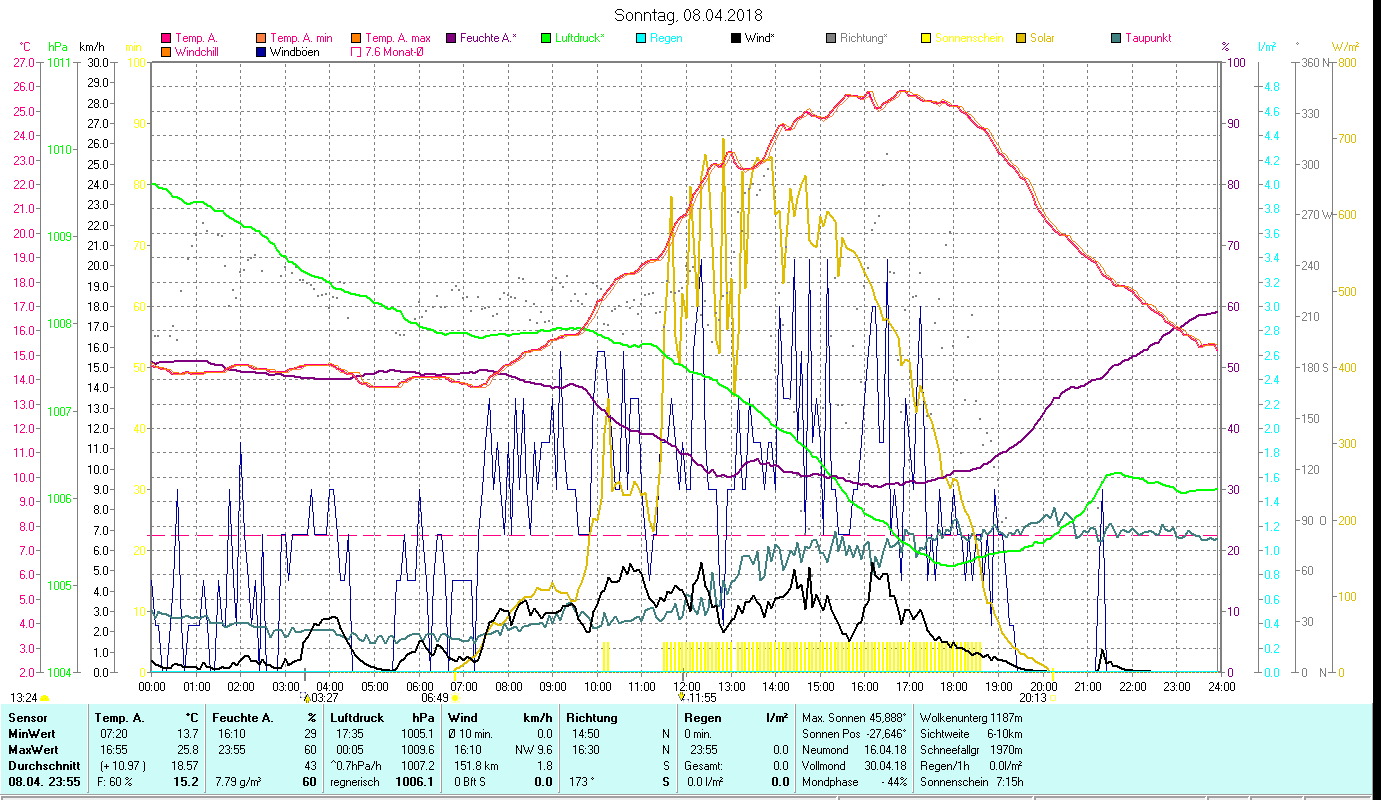Click the Solar legend entry
The height and width of the screenshot is (800, 1381).
click(x=1035, y=38)
